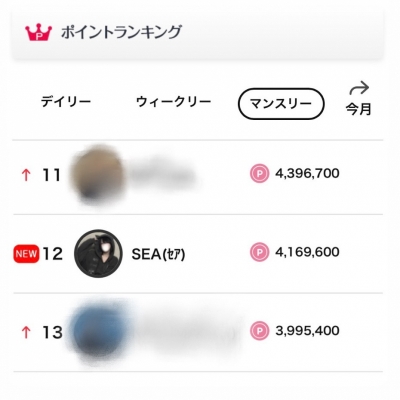The image size is (400, 400).
Task: Click the point coin icon beside 4,396,700
Action: click(x=259, y=173)
